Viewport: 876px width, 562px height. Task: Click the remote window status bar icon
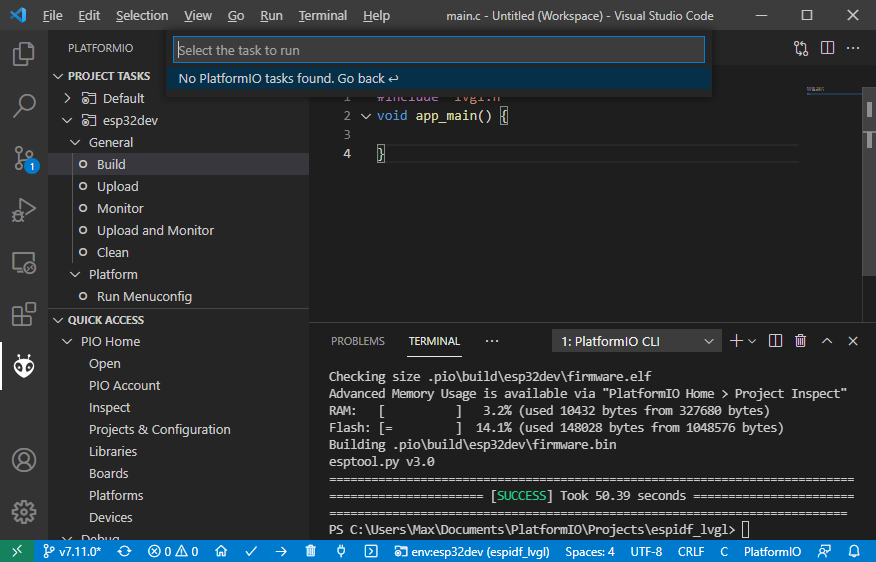[x=17, y=551]
